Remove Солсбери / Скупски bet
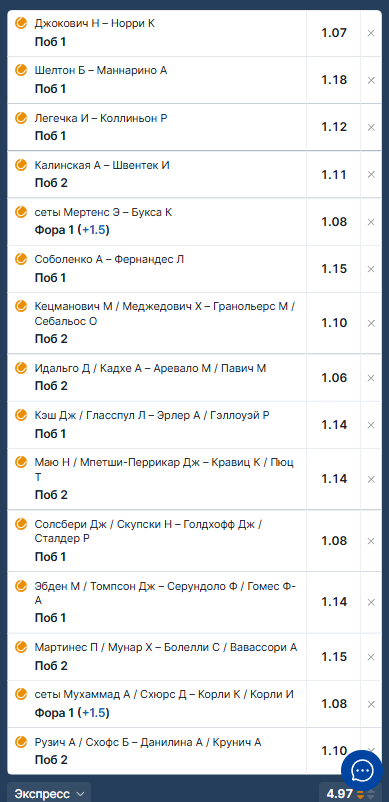 (x=371, y=541)
